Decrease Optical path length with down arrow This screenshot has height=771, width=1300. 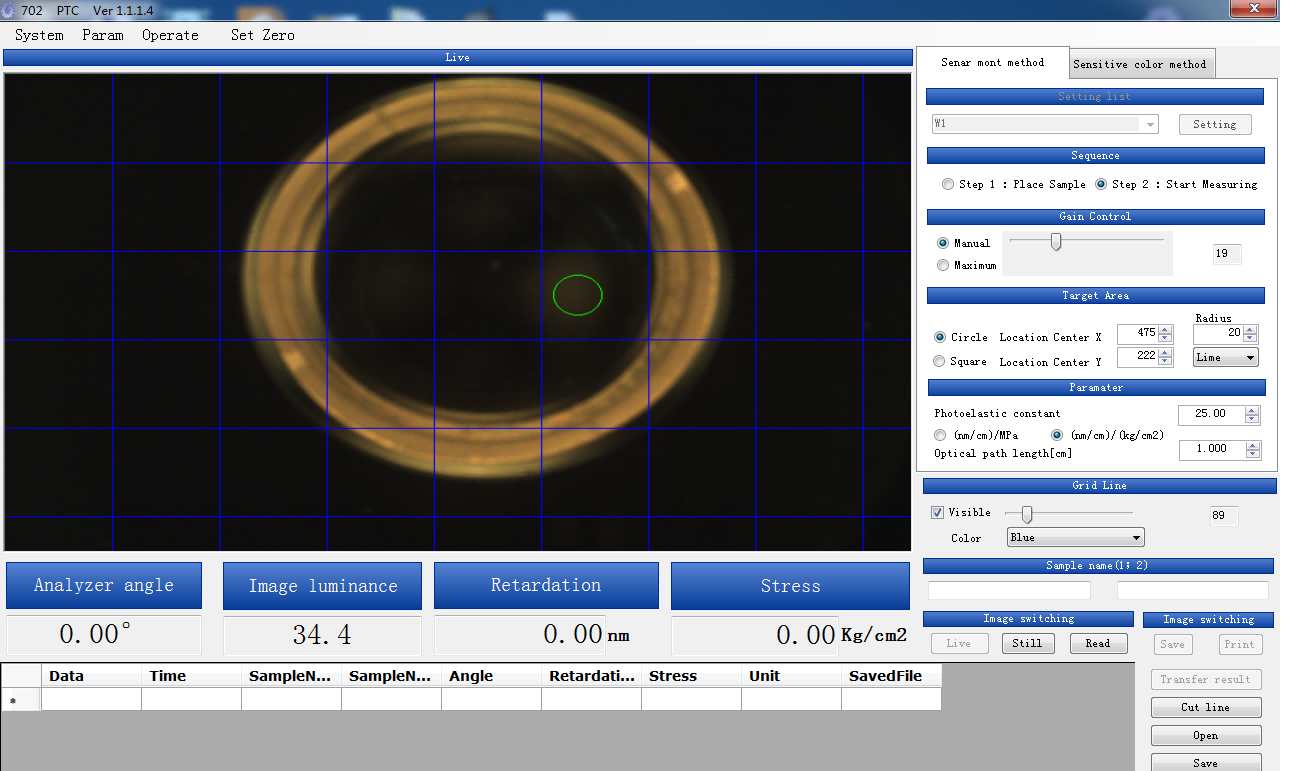pyautogui.click(x=1253, y=454)
